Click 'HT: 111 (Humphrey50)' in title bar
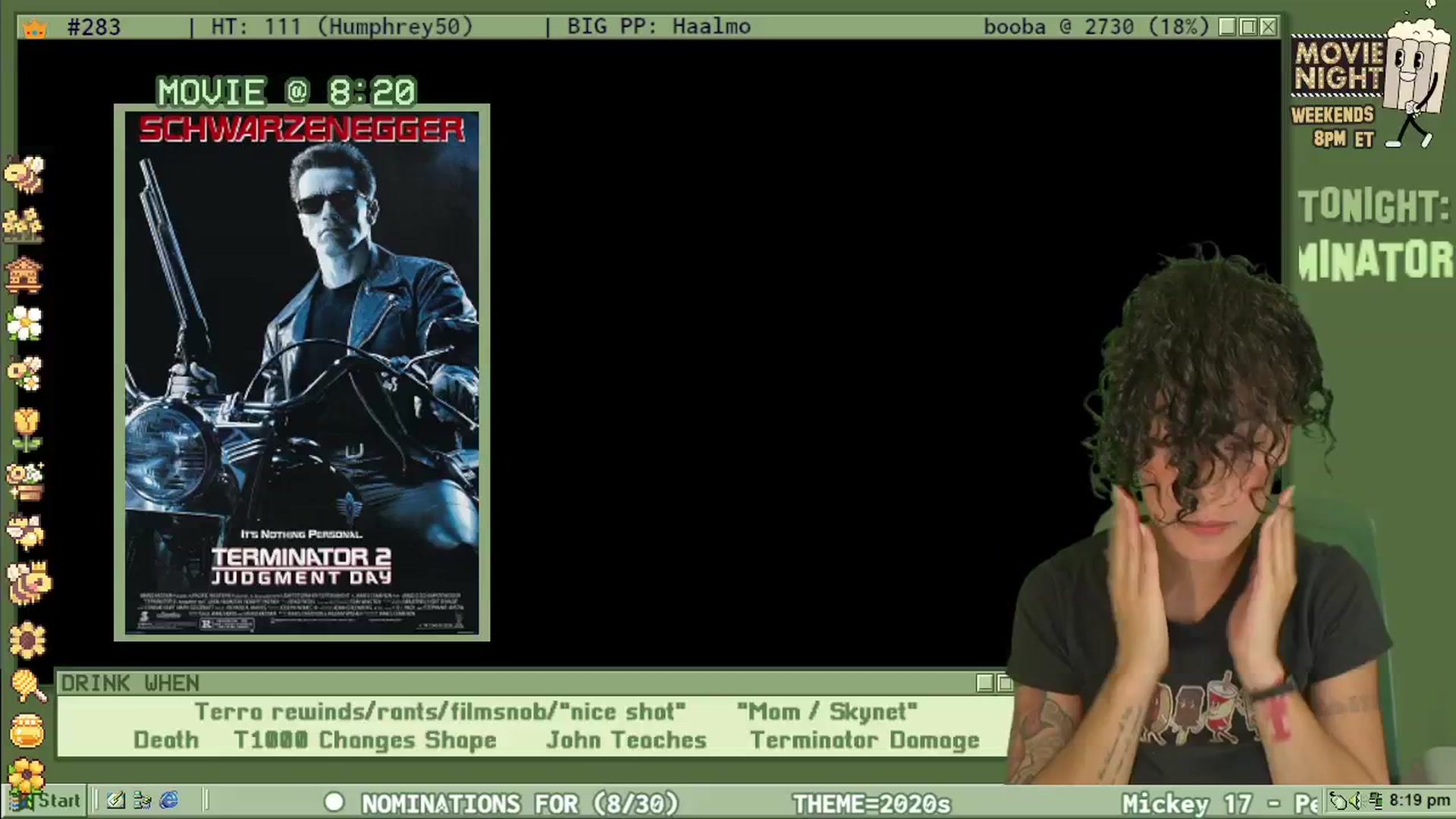This screenshot has width=1456, height=819. [341, 27]
